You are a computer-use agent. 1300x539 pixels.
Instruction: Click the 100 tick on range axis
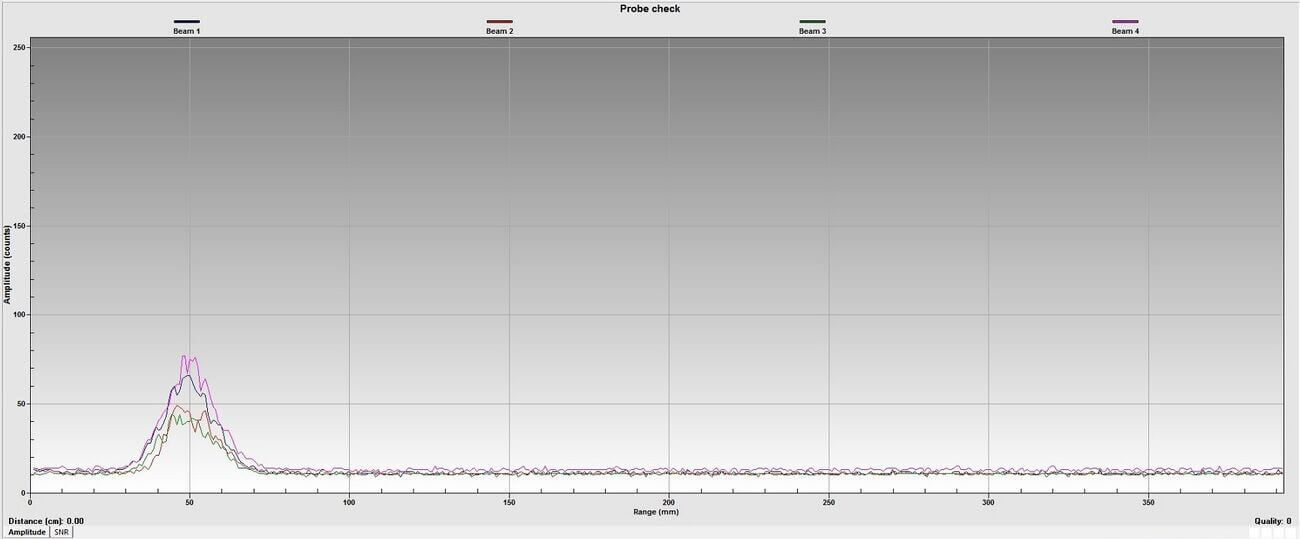click(x=349, y=502)
